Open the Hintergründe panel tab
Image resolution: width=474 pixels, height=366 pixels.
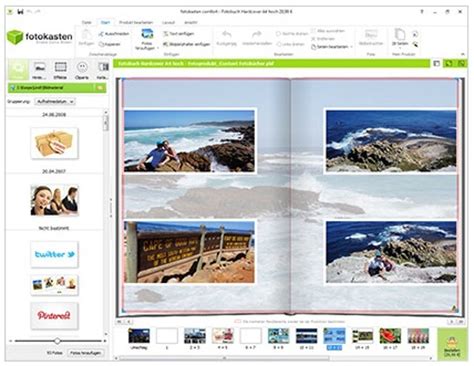click(x=39, y=70)
